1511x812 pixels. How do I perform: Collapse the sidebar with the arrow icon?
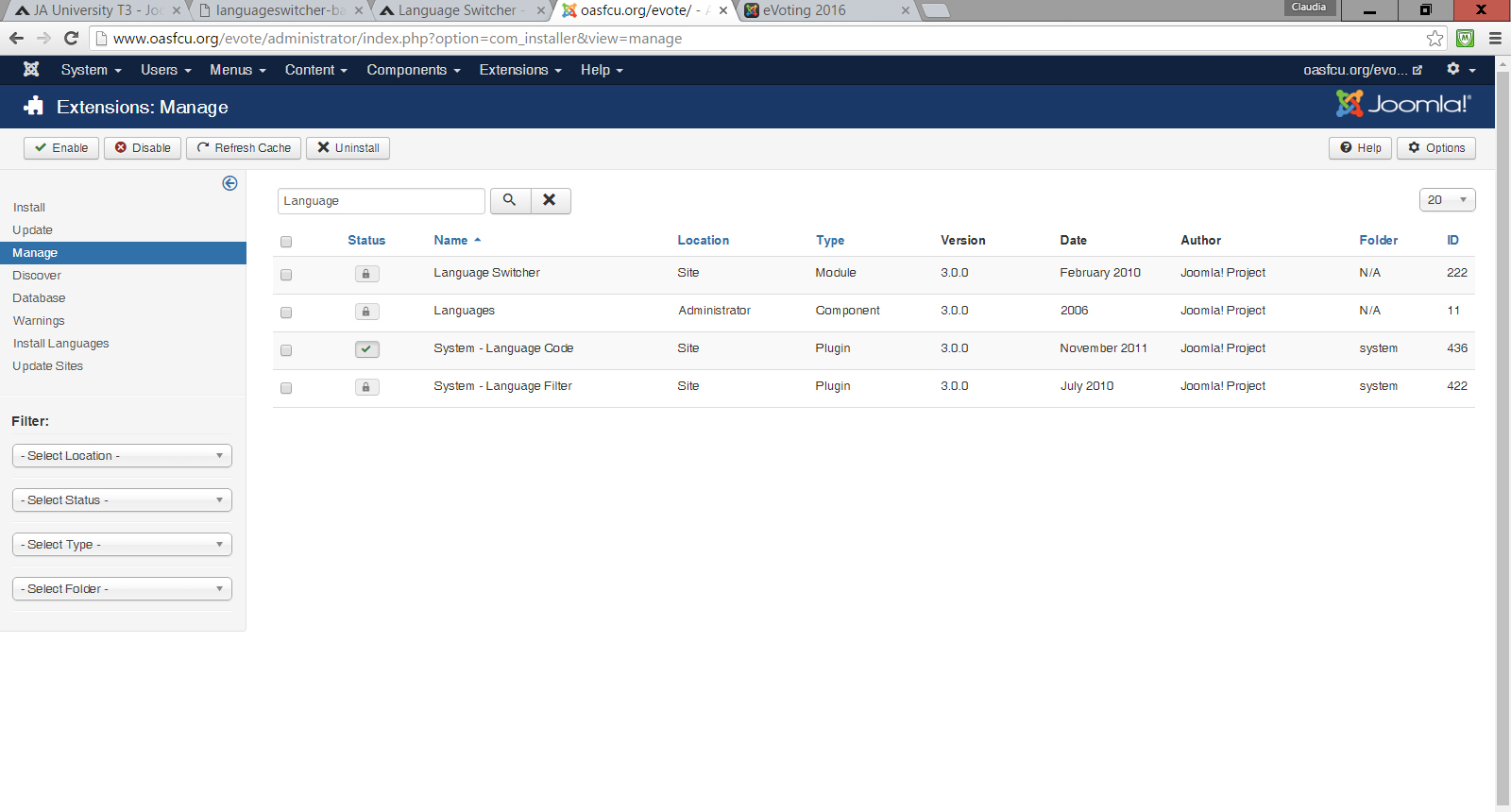[x=229, y=183]
